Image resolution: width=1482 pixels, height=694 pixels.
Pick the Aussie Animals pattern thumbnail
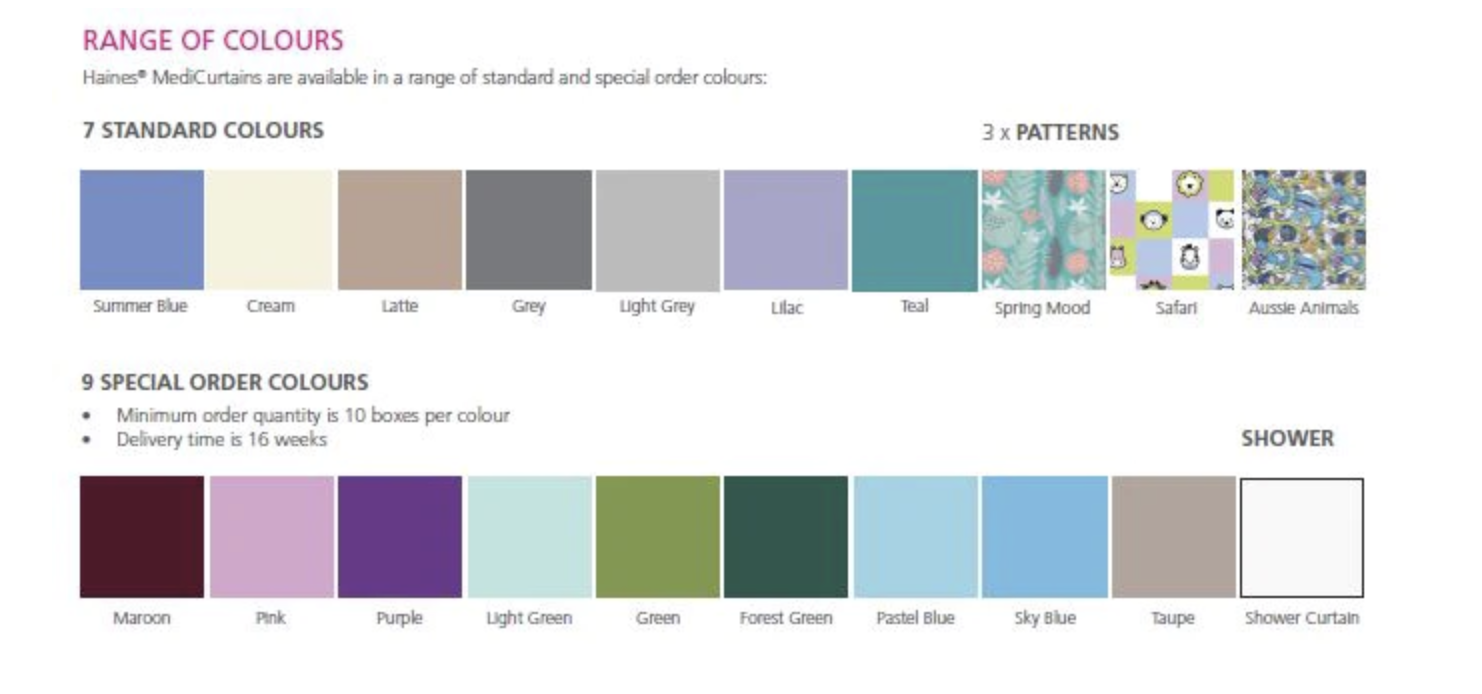pos(1303,230)
